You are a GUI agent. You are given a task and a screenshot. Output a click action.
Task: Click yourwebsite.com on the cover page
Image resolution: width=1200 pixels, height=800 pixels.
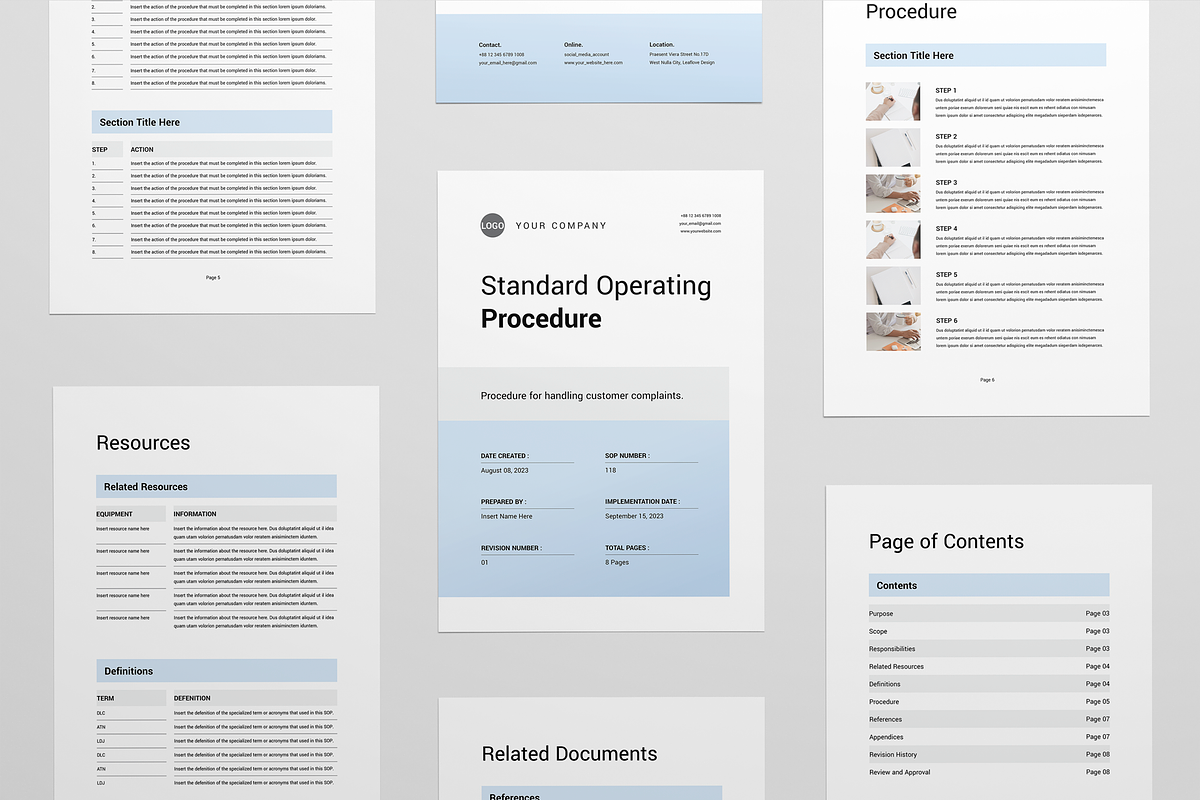[x=701, y=231]
